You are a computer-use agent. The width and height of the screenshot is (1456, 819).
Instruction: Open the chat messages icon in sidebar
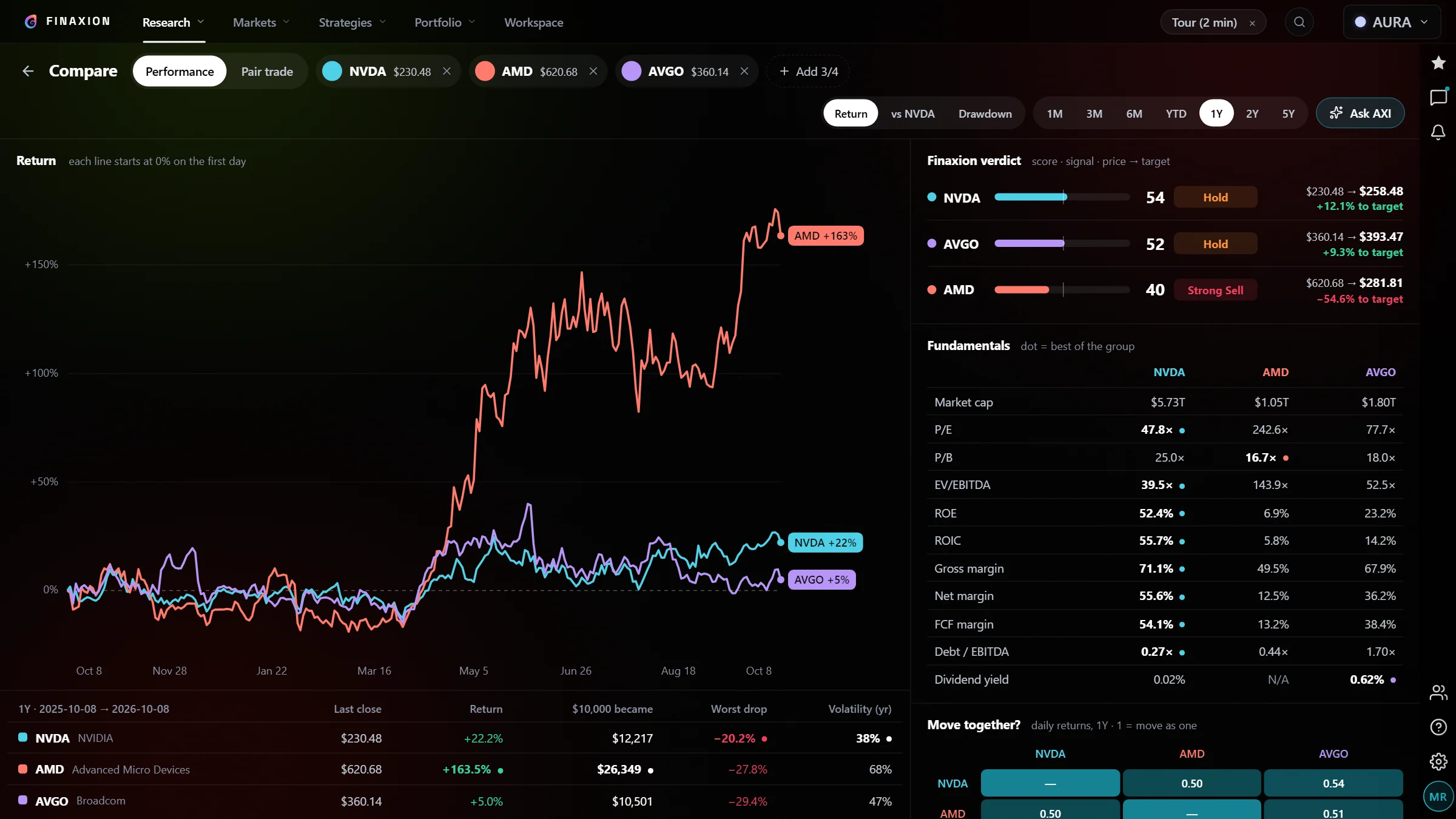[1438, 97]
